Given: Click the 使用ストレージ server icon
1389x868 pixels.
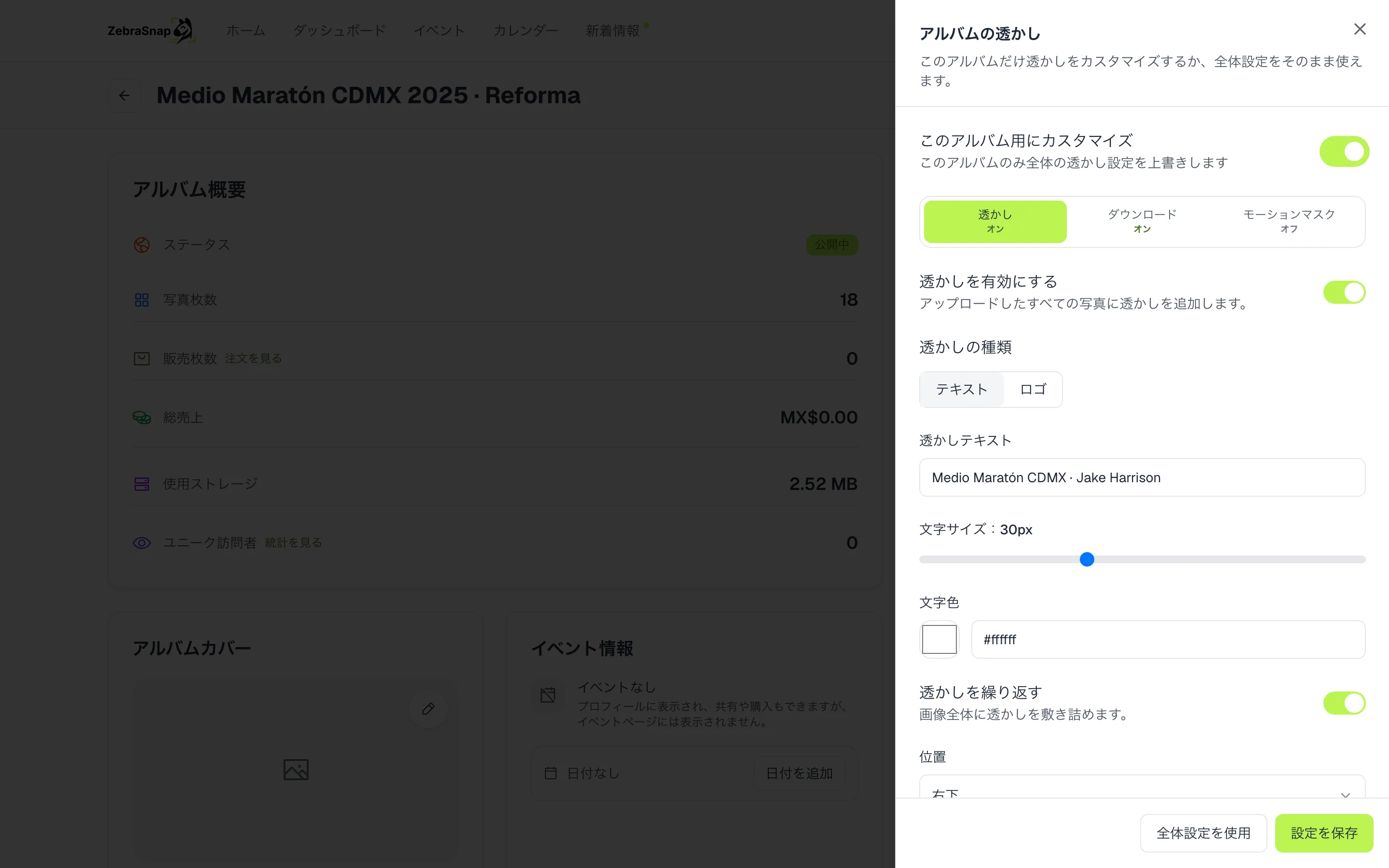Looking at the screenshot, I should [x=142, y=484].
